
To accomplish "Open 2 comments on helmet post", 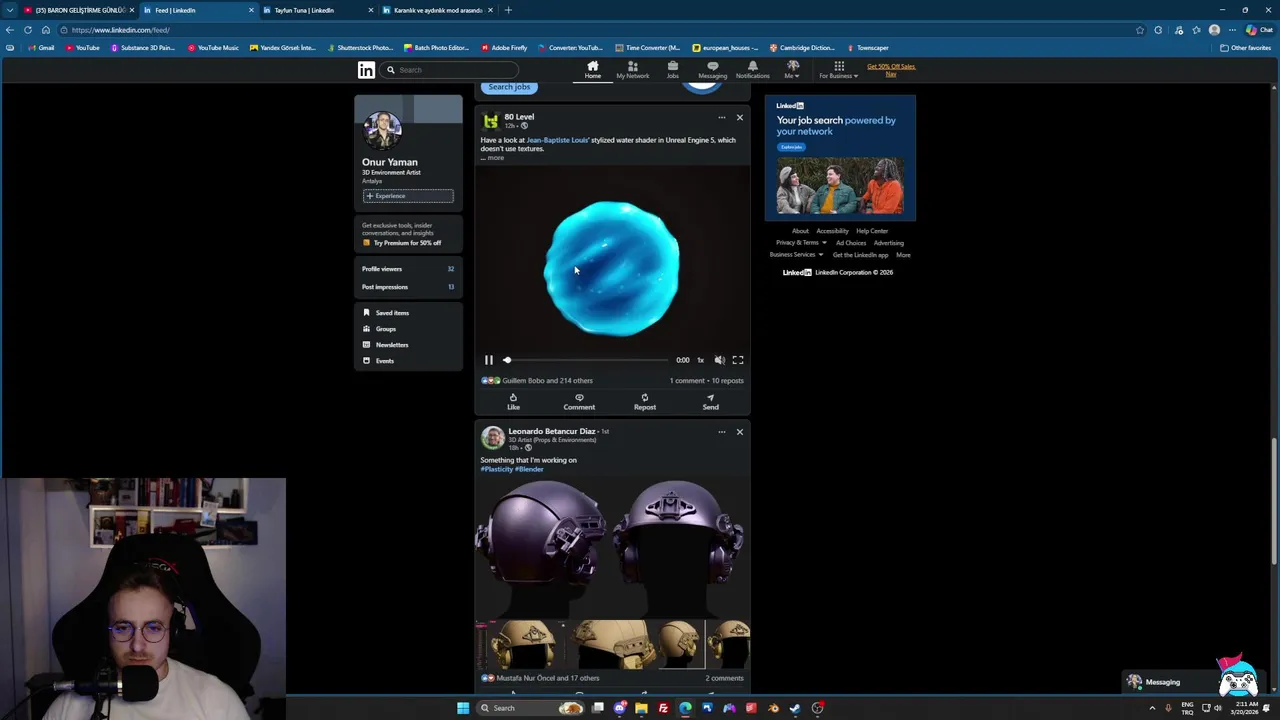I will (724, 678).
